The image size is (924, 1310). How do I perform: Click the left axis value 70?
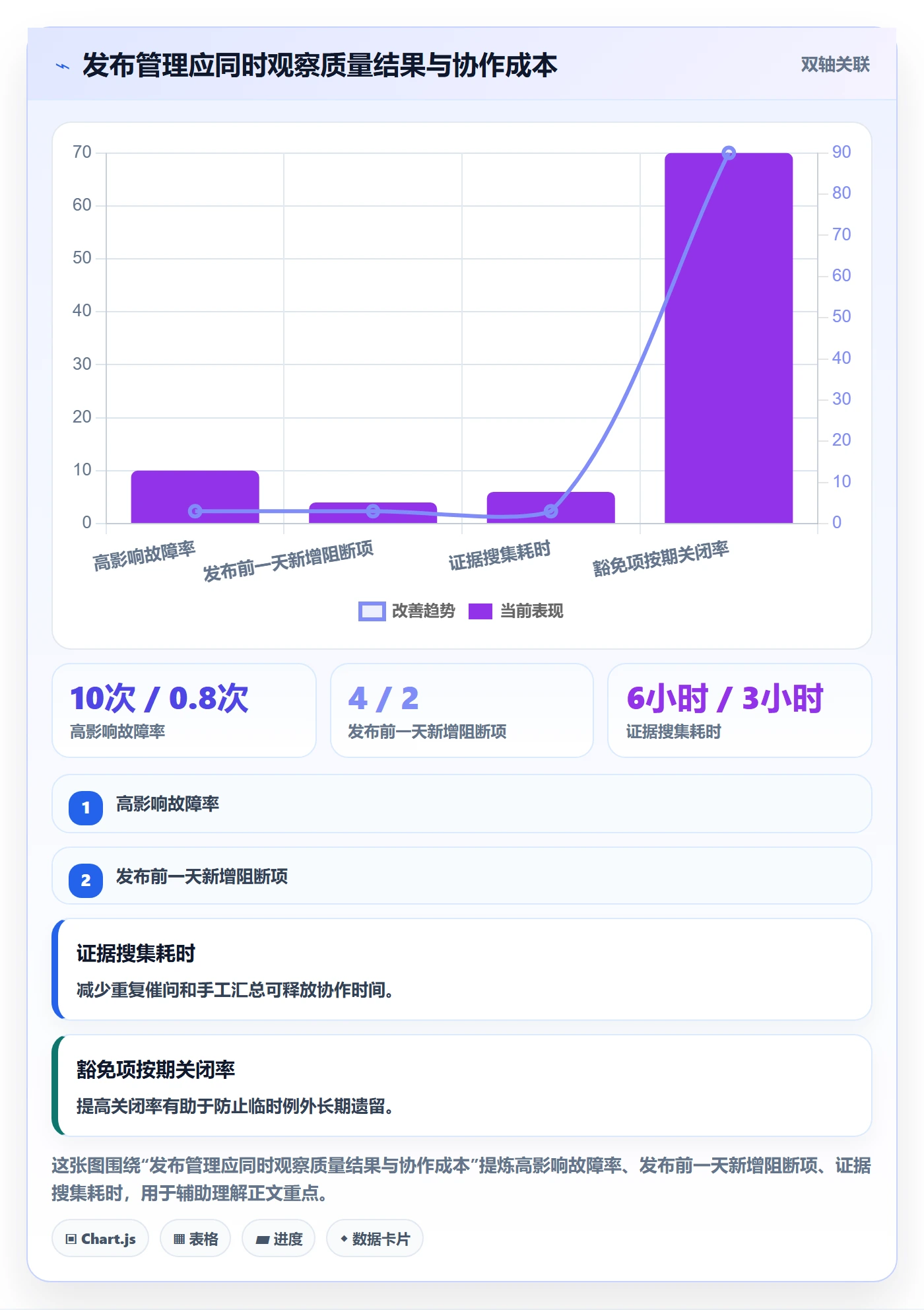pyautogui.click(x=82, y=153)
